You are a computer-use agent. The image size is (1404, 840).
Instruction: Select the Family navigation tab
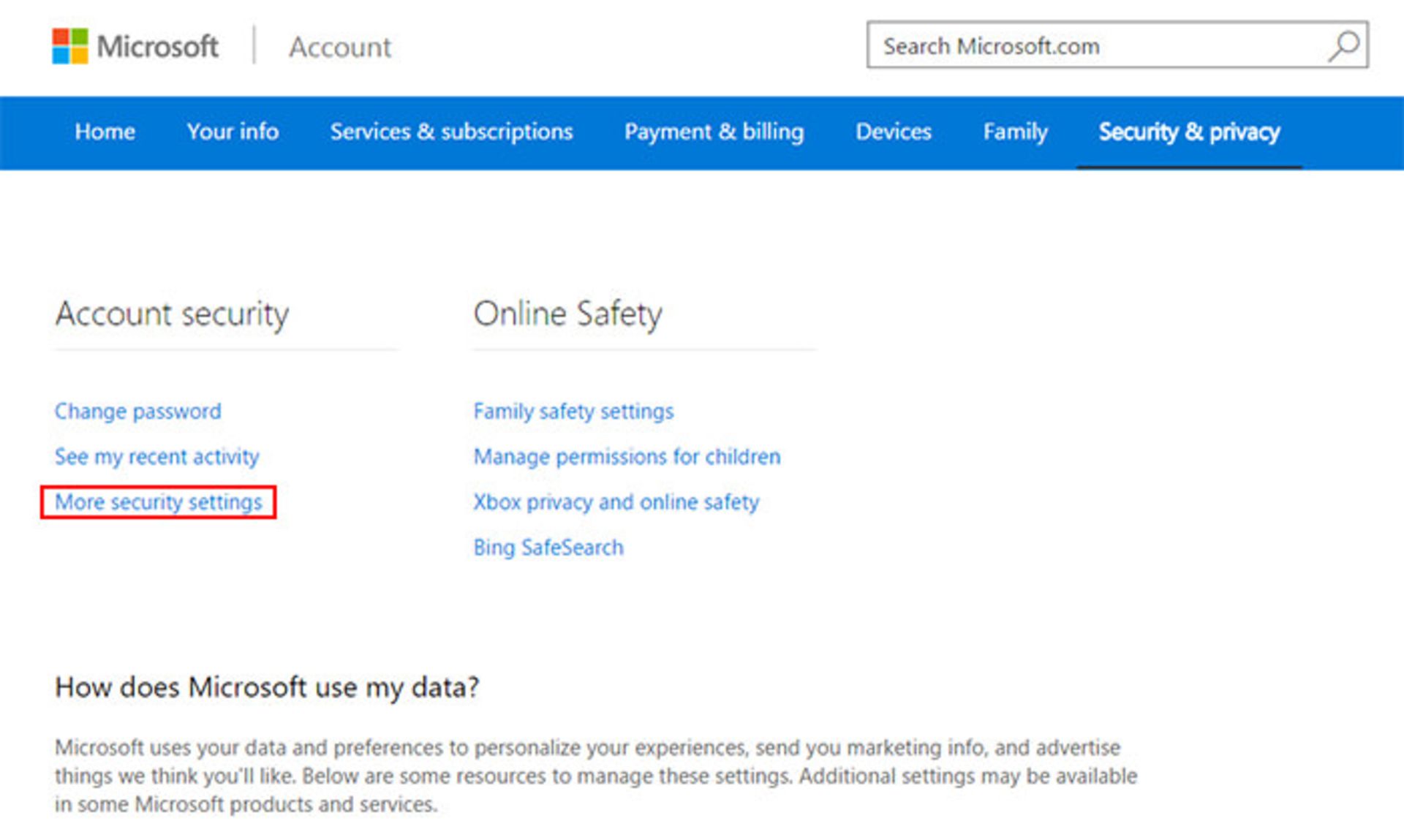[1015, 132]
